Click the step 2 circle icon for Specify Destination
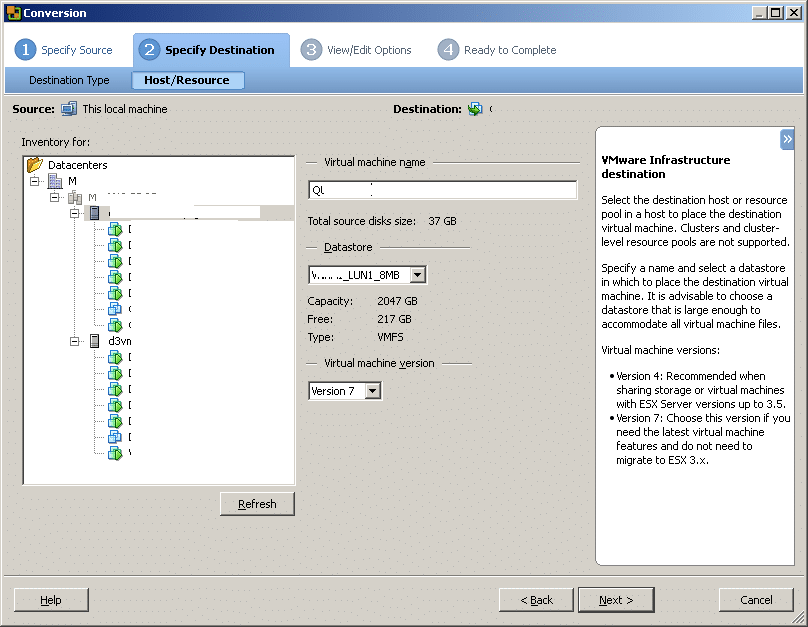The width and height of the screenshot is (808, 627). 149,50
